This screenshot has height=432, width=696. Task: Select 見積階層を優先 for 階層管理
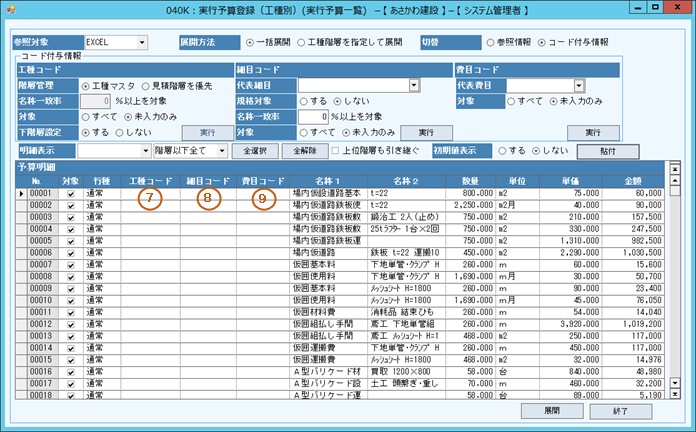144,86
